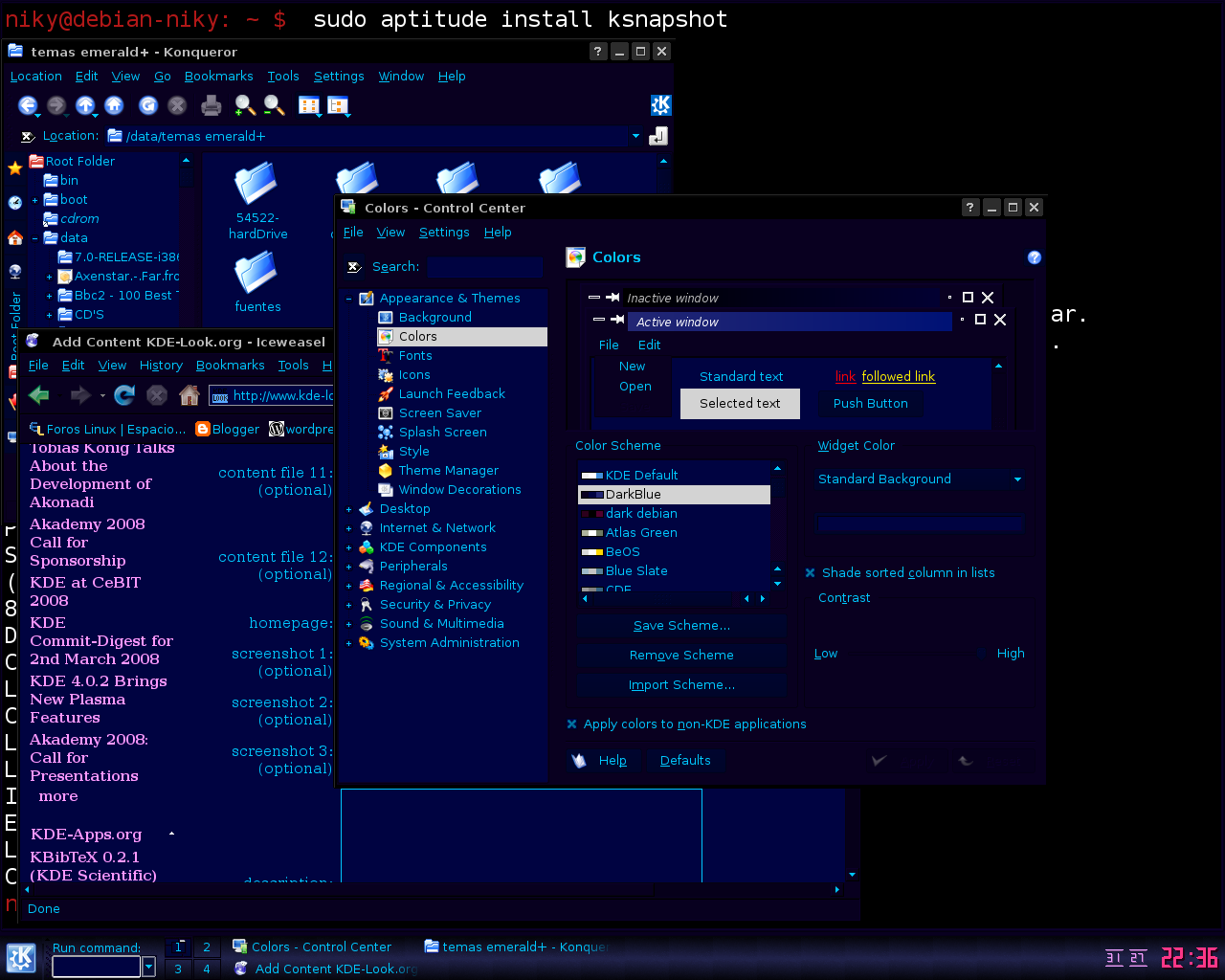Toggle Shade sorted column in lists
The image size is (1225, 980).
pyautogui.click(x=900, y=572)
